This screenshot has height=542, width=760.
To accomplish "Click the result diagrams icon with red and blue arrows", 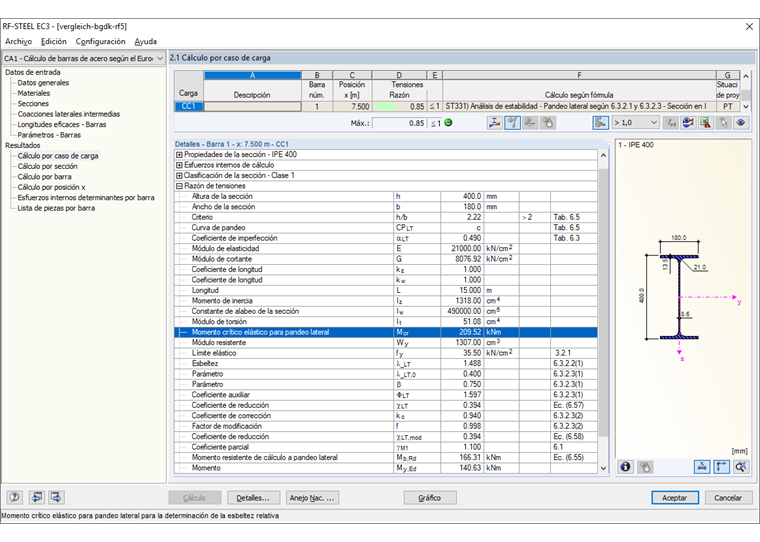I will click(x=688, y=123).
